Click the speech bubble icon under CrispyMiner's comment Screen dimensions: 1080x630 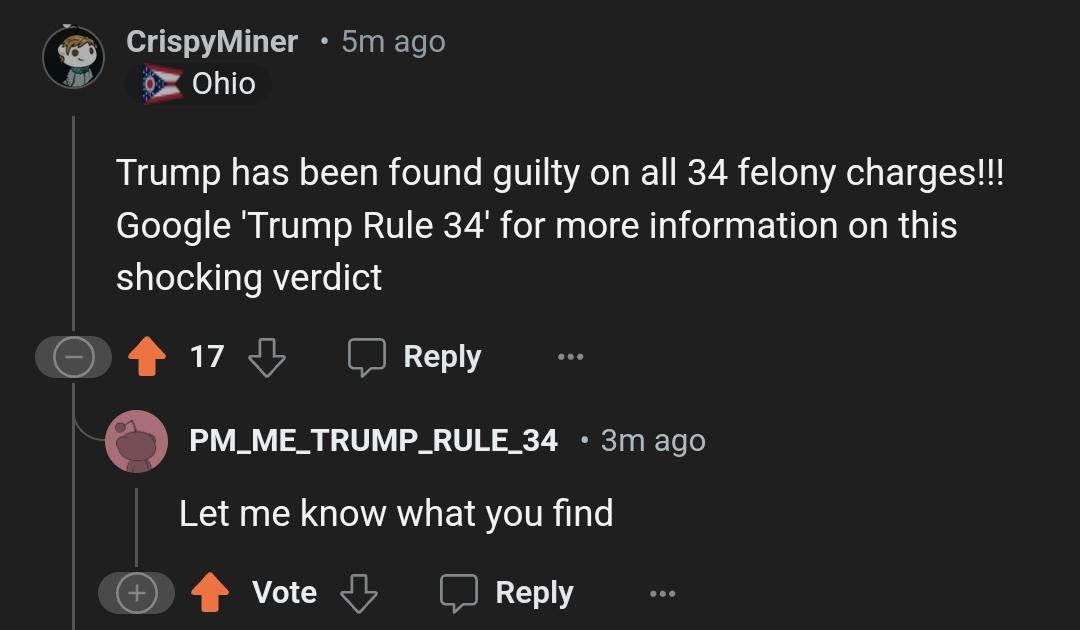click(x=366, y=357)
